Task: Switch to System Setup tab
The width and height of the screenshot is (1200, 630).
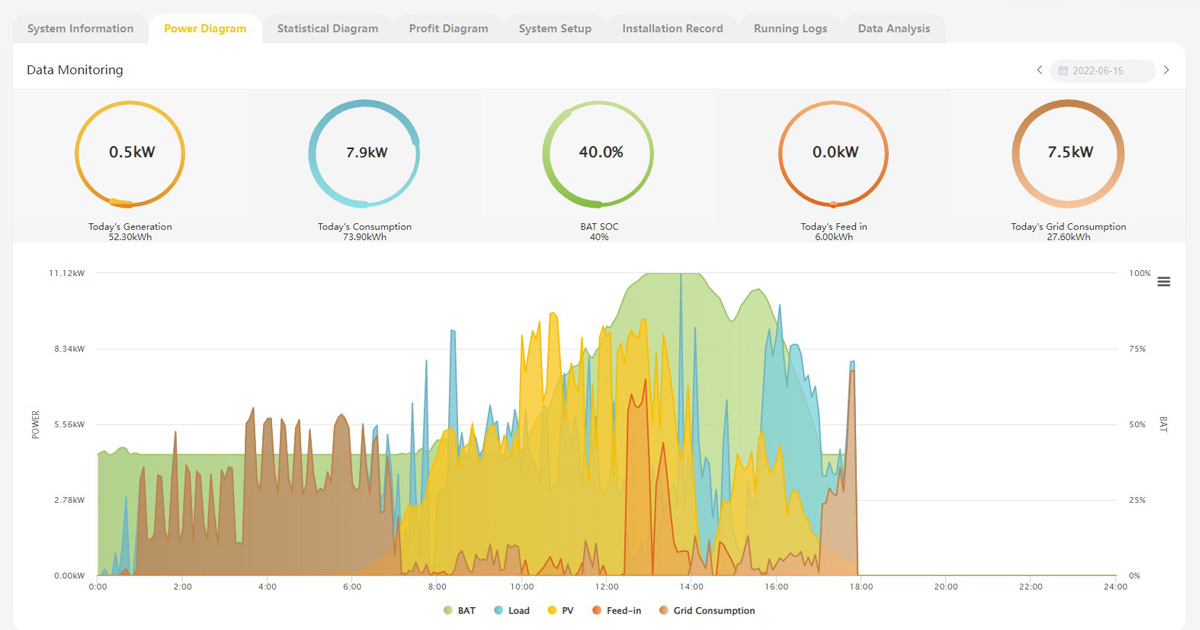Action: pos(555,29)
